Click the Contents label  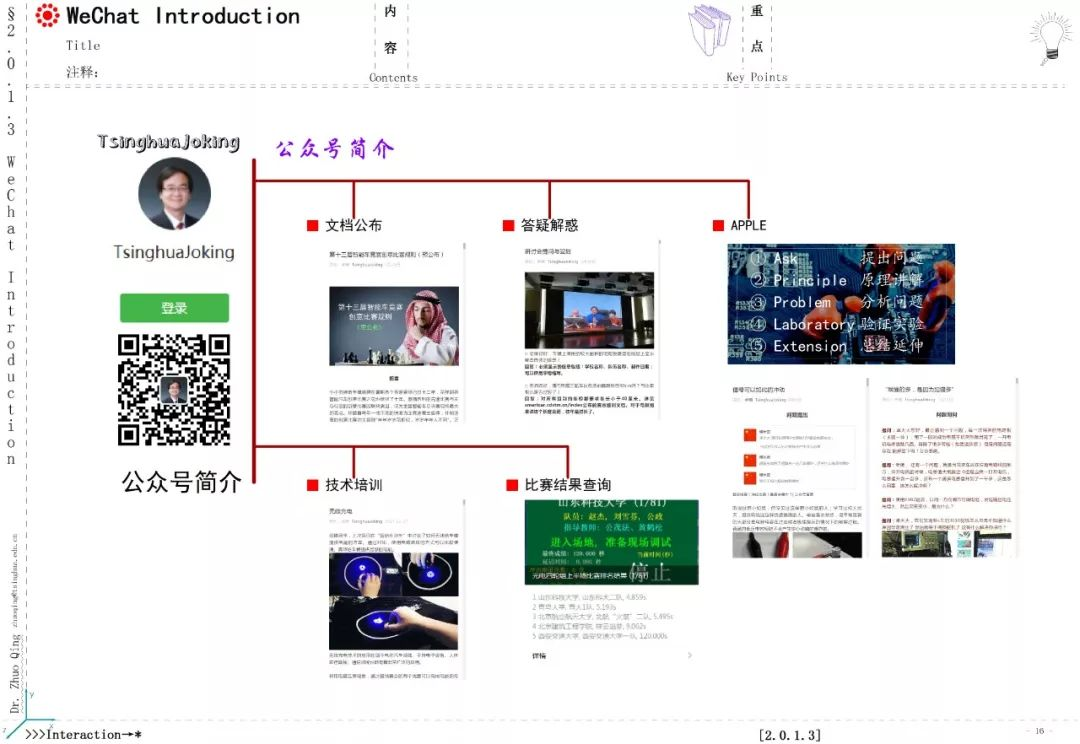click(x=393, y=78)
